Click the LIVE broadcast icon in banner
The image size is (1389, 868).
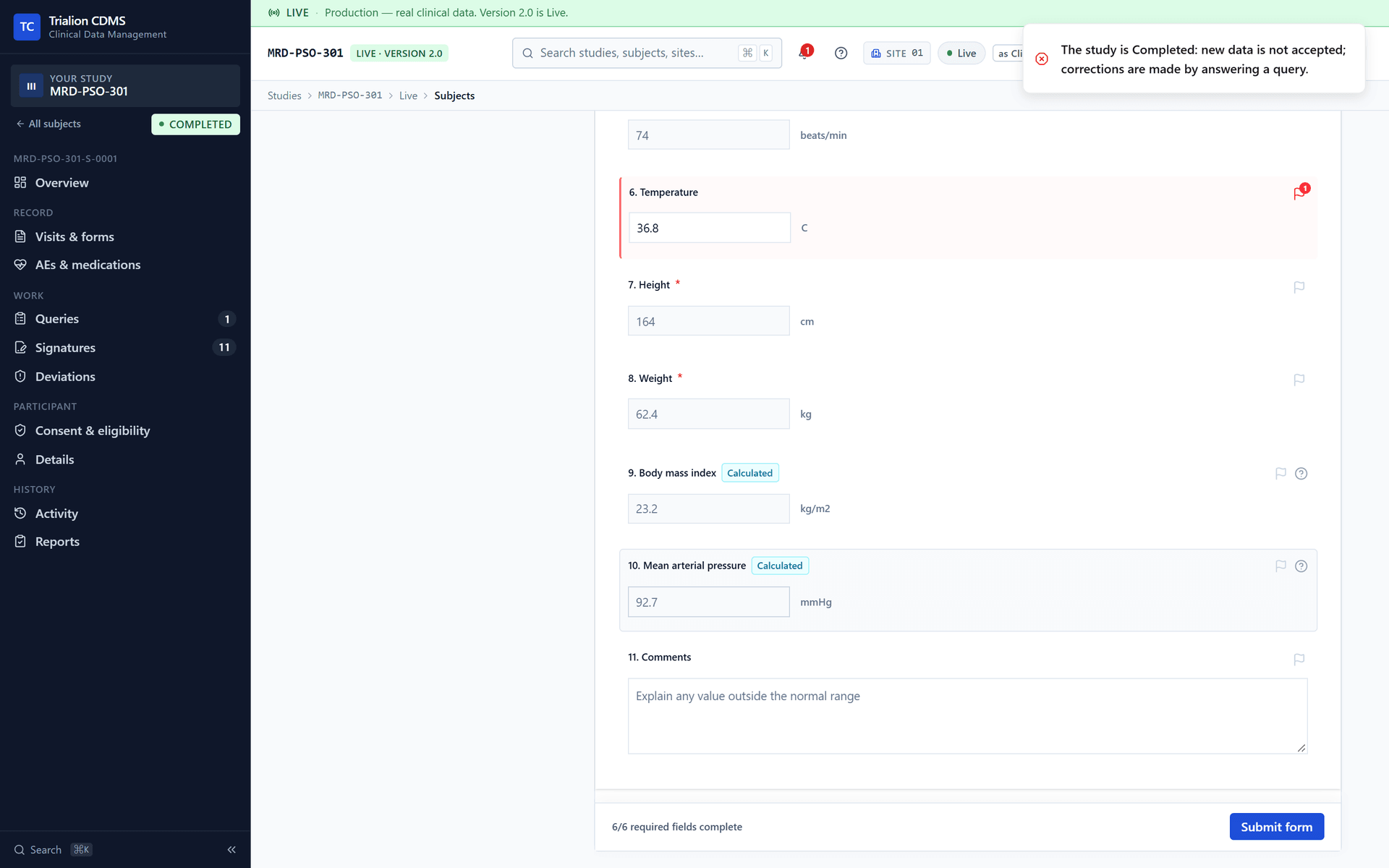pos(274,12)
